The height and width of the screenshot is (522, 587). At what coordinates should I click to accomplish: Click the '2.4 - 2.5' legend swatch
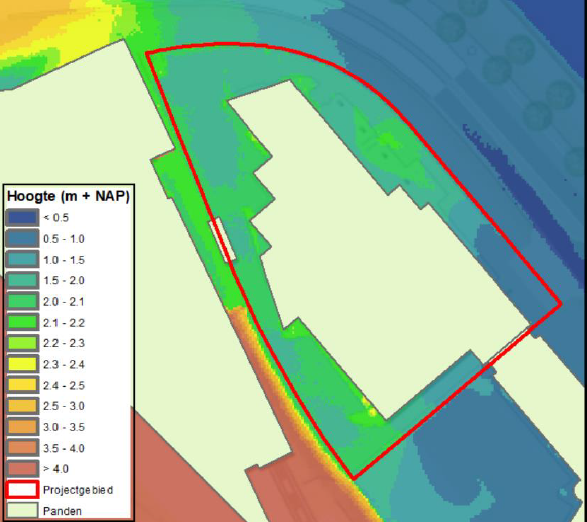tap(22, 385)
